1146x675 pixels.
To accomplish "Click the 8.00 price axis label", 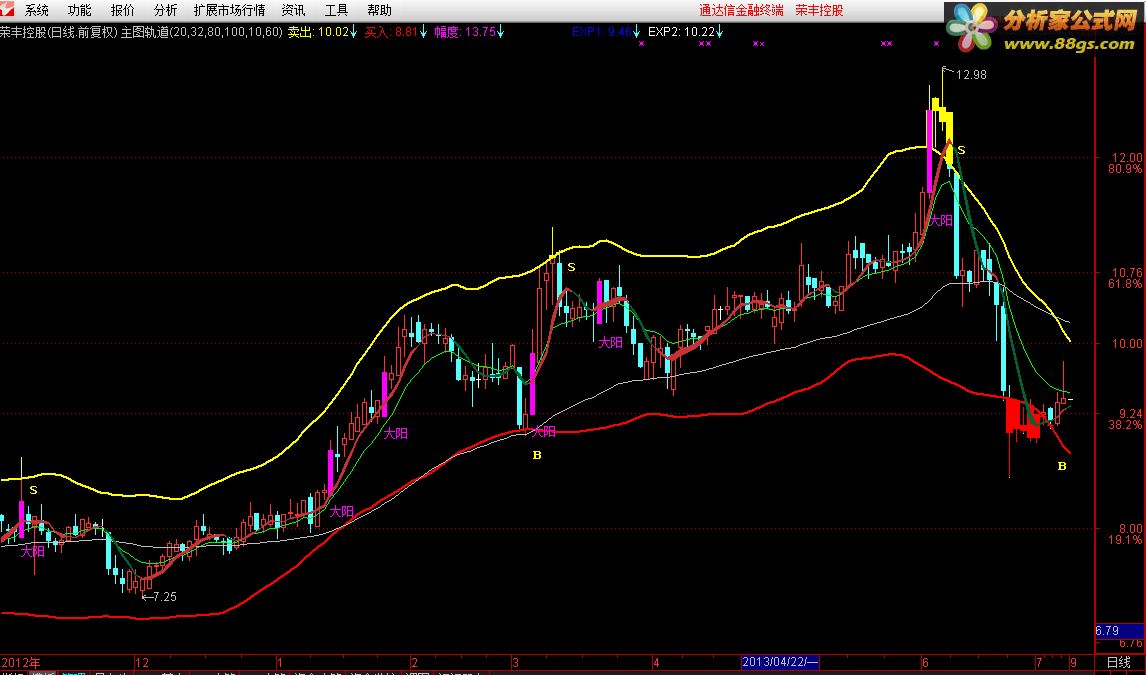I will point(1129,528).
